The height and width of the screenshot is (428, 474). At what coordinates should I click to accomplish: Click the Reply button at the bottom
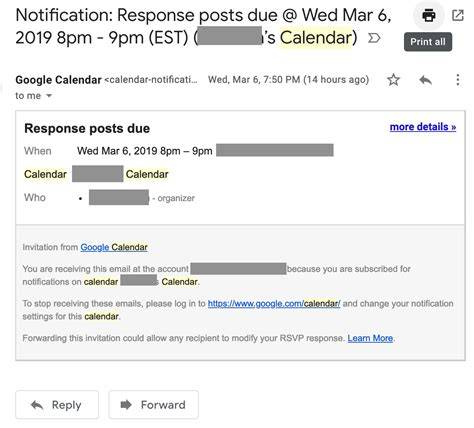(57, 405)
